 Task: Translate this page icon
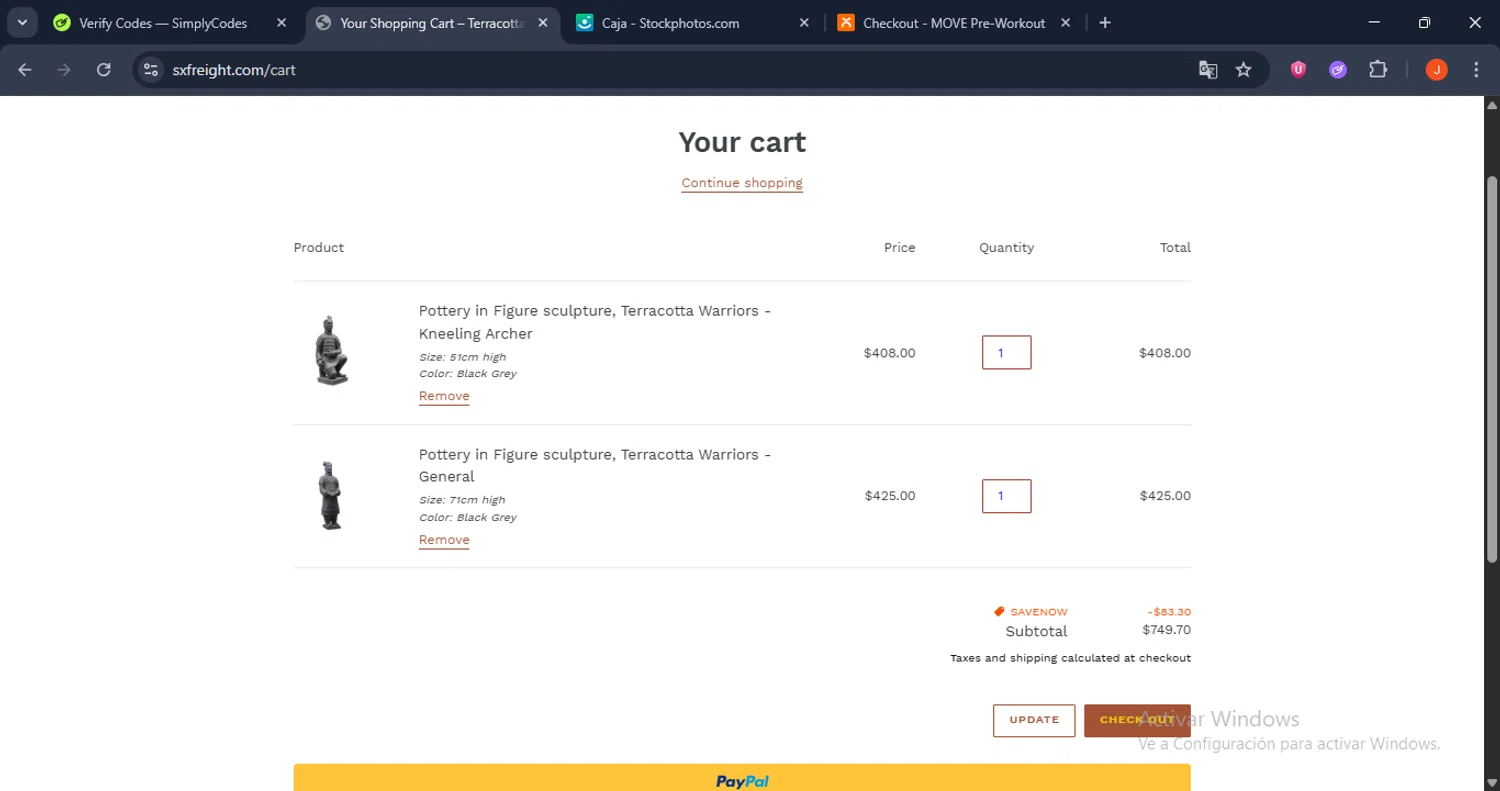(1208, 70)
